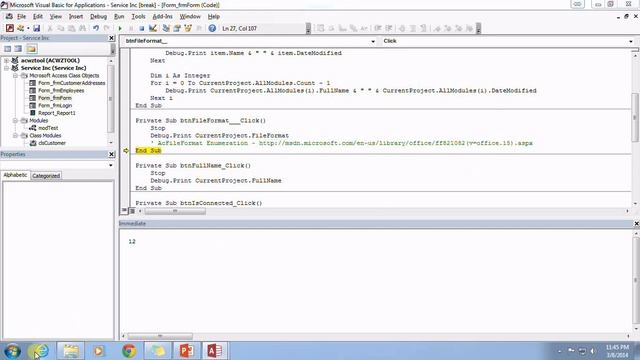Open the Properties object selector dropdown
Screen dimensions: 640x360
tap(111, 165)
